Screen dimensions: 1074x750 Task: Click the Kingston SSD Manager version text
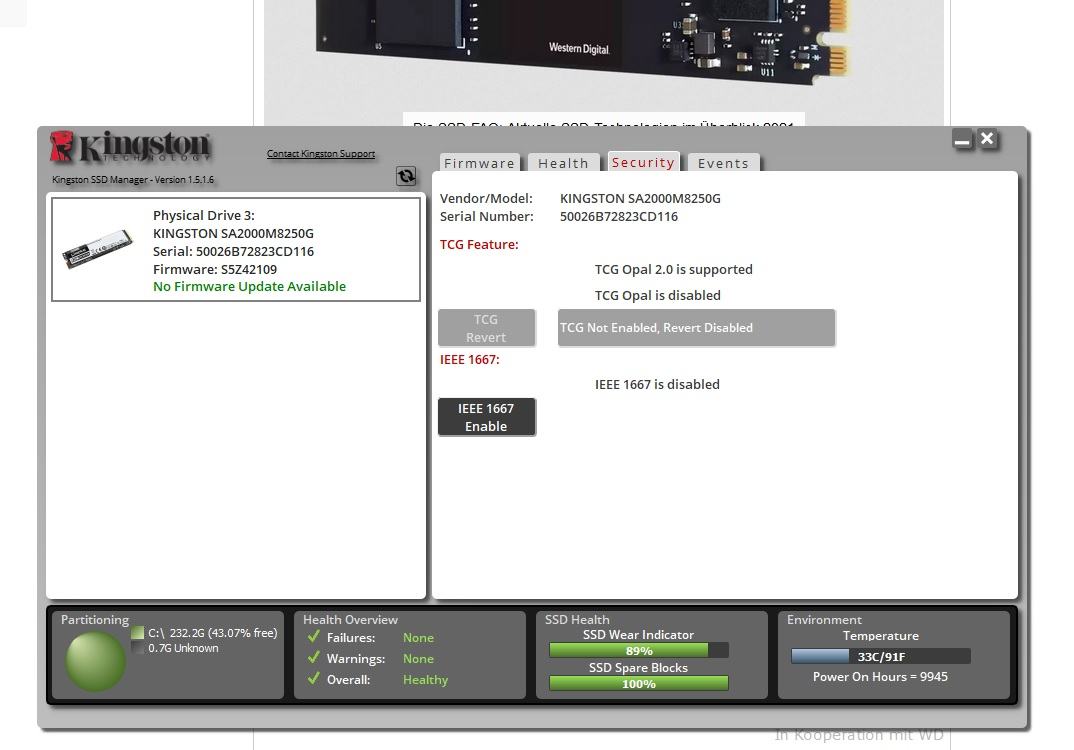[133, 179]
